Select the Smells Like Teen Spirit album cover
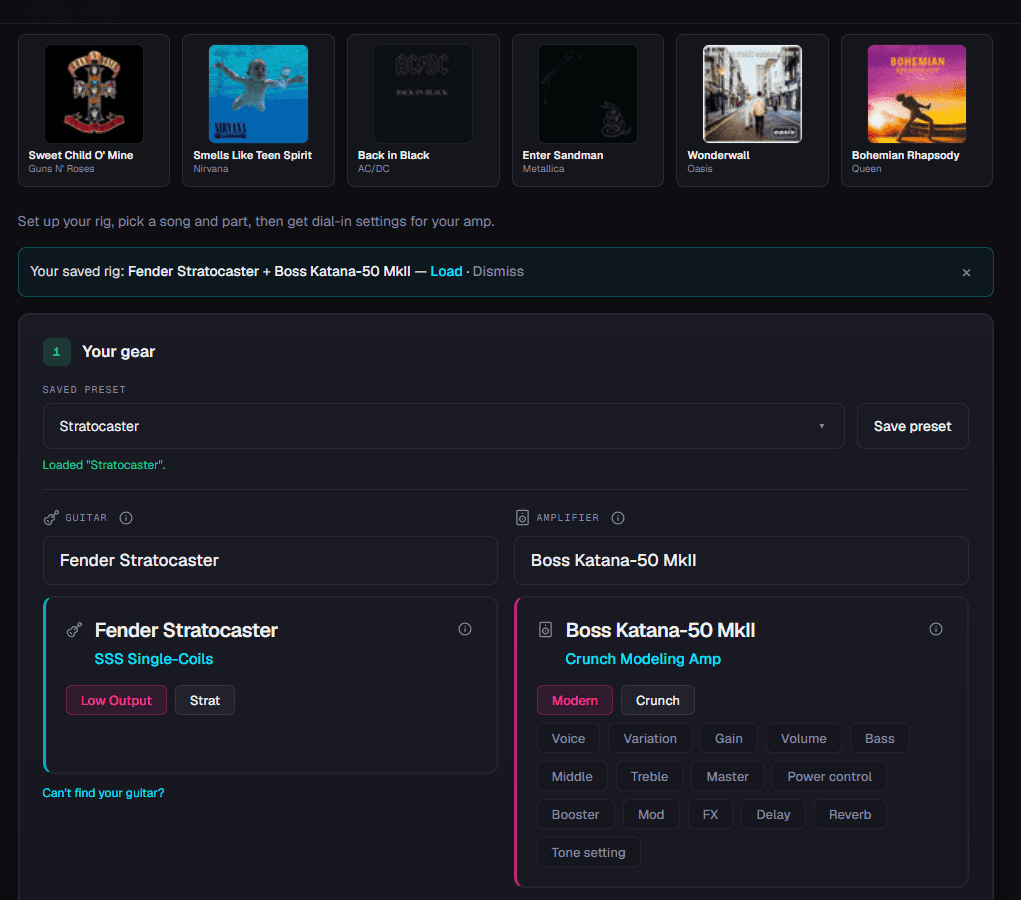 coord(258,94)
